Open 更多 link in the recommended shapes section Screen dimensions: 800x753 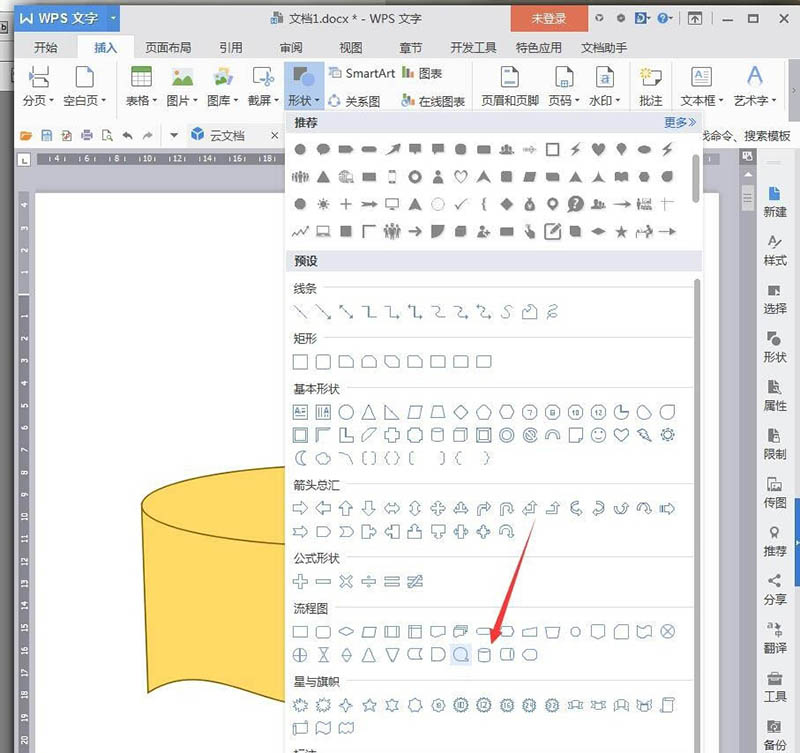(x=677, y=122)
